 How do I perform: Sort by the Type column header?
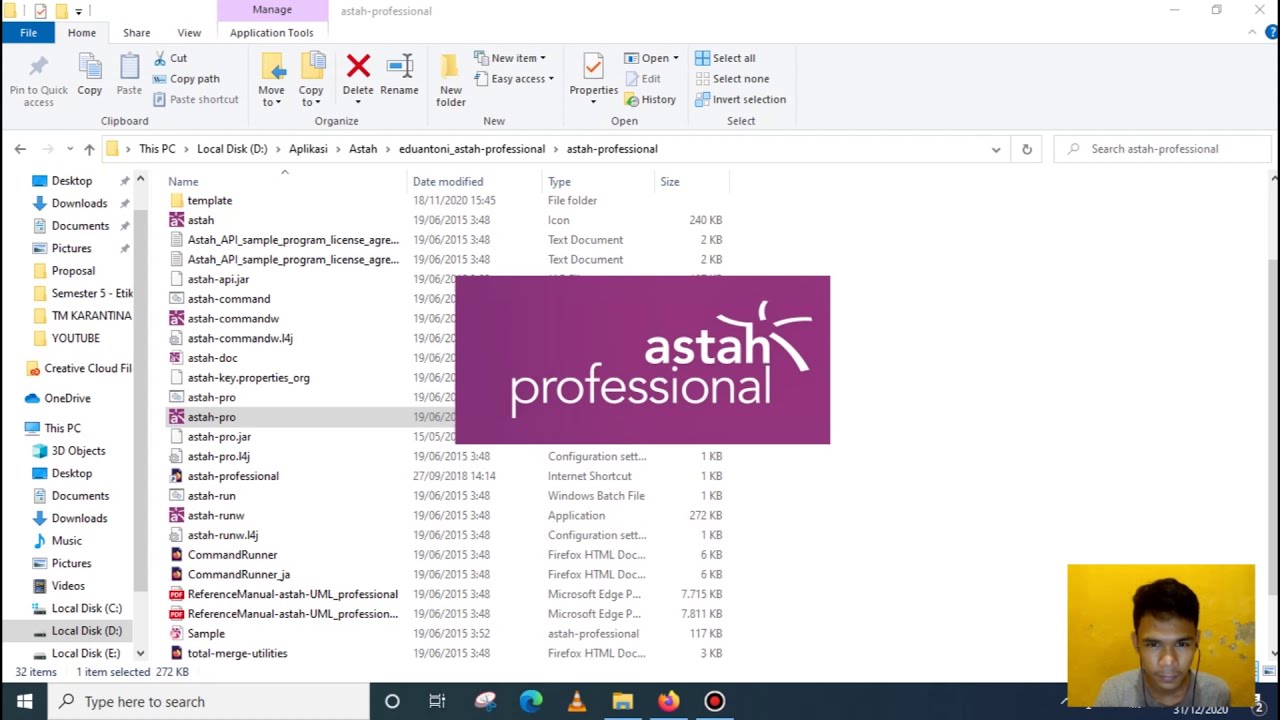click(x=559, y=182)
